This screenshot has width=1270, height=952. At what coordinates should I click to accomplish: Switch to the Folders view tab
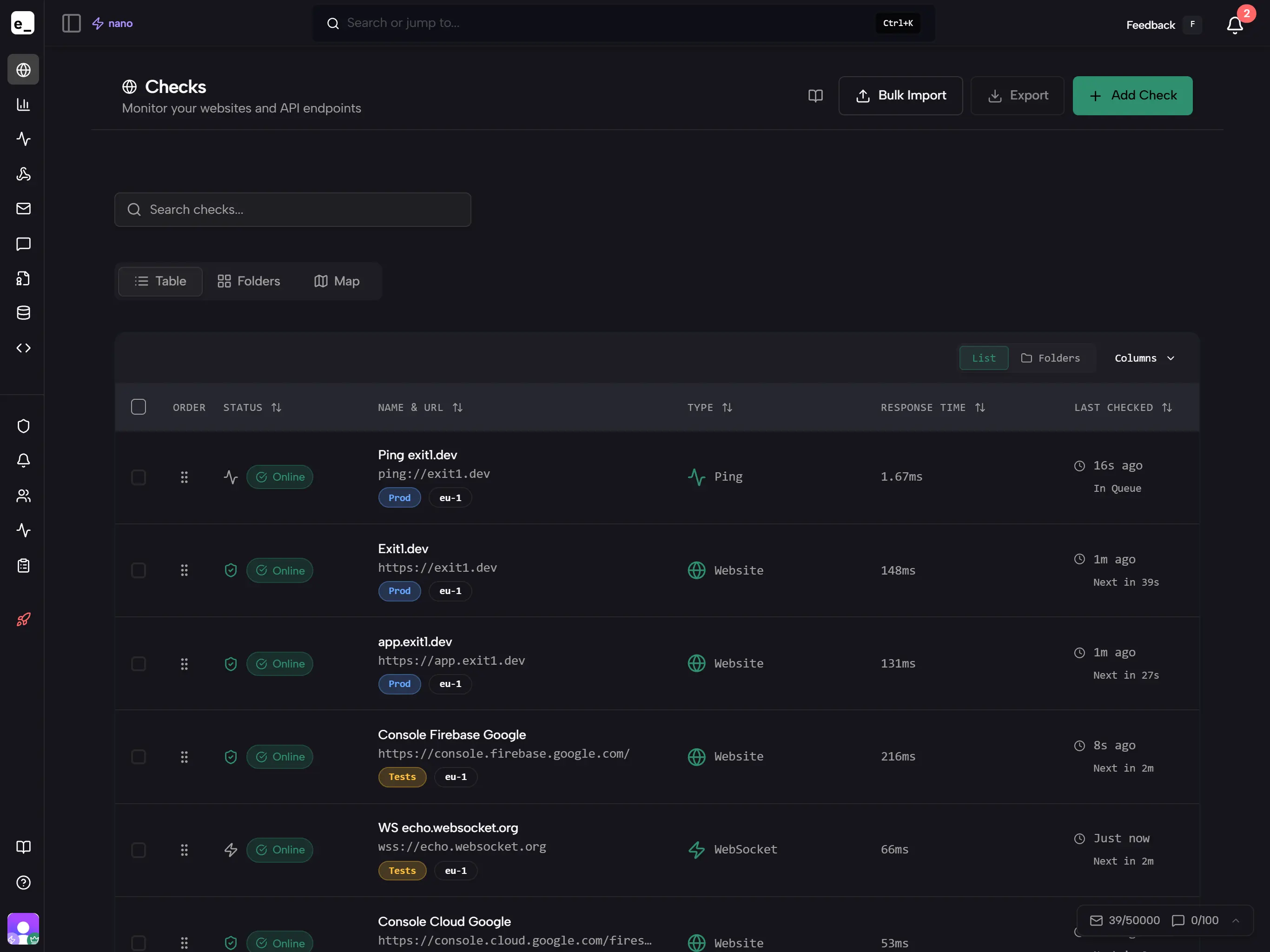point(249,281)
